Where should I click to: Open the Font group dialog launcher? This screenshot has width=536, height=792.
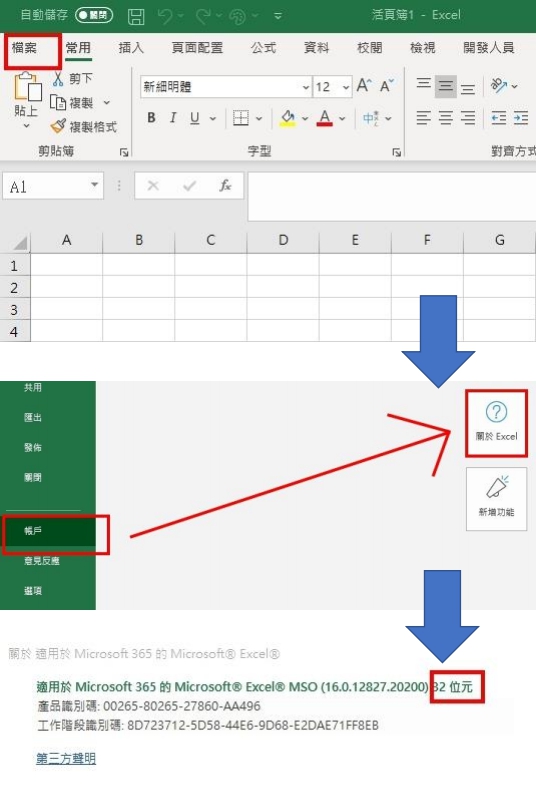coord(397,152)
